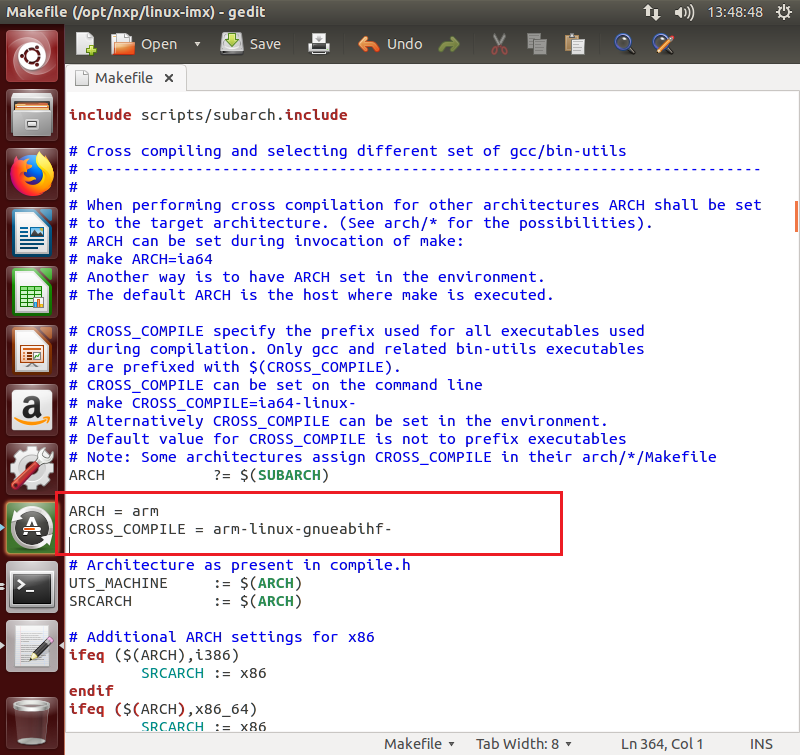Create a new document

click(x=88, y=44)
